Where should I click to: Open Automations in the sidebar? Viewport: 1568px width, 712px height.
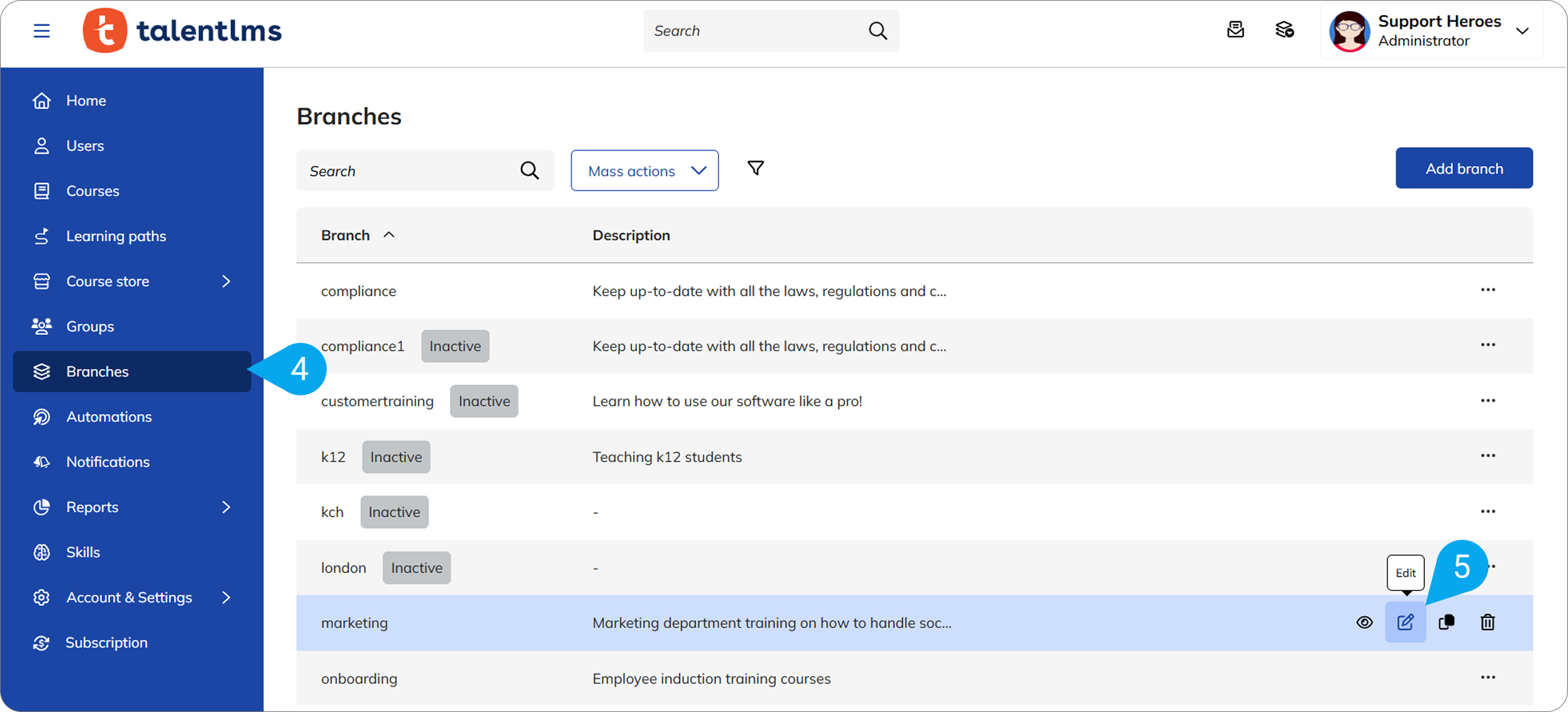tap(109, 417)
